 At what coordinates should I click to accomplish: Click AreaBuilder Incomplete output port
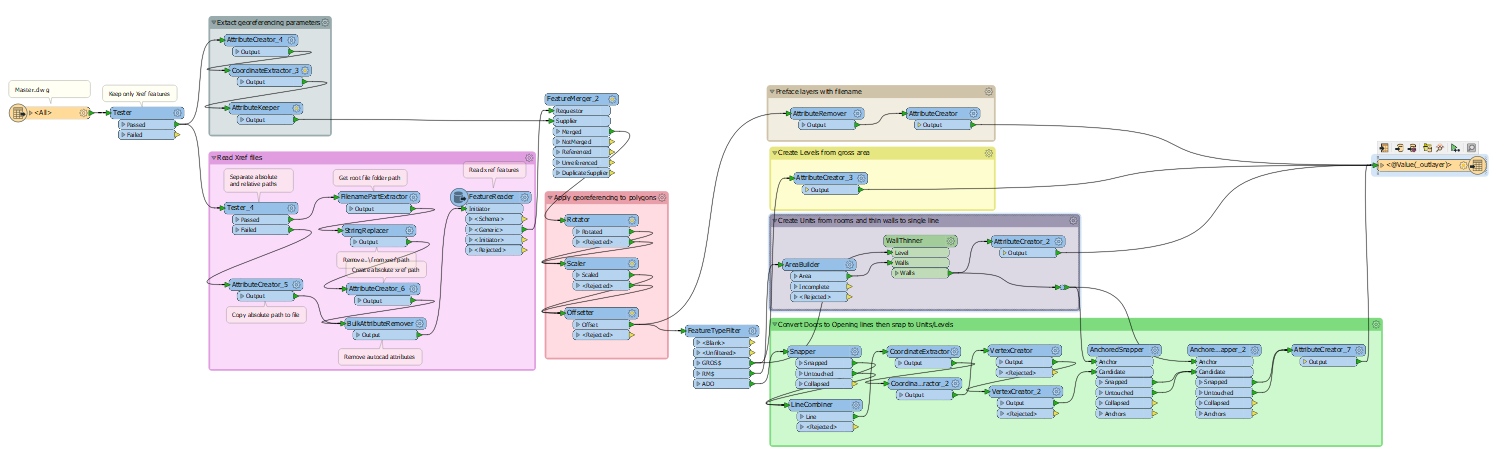pyautogui.click(x=818, y=286)
